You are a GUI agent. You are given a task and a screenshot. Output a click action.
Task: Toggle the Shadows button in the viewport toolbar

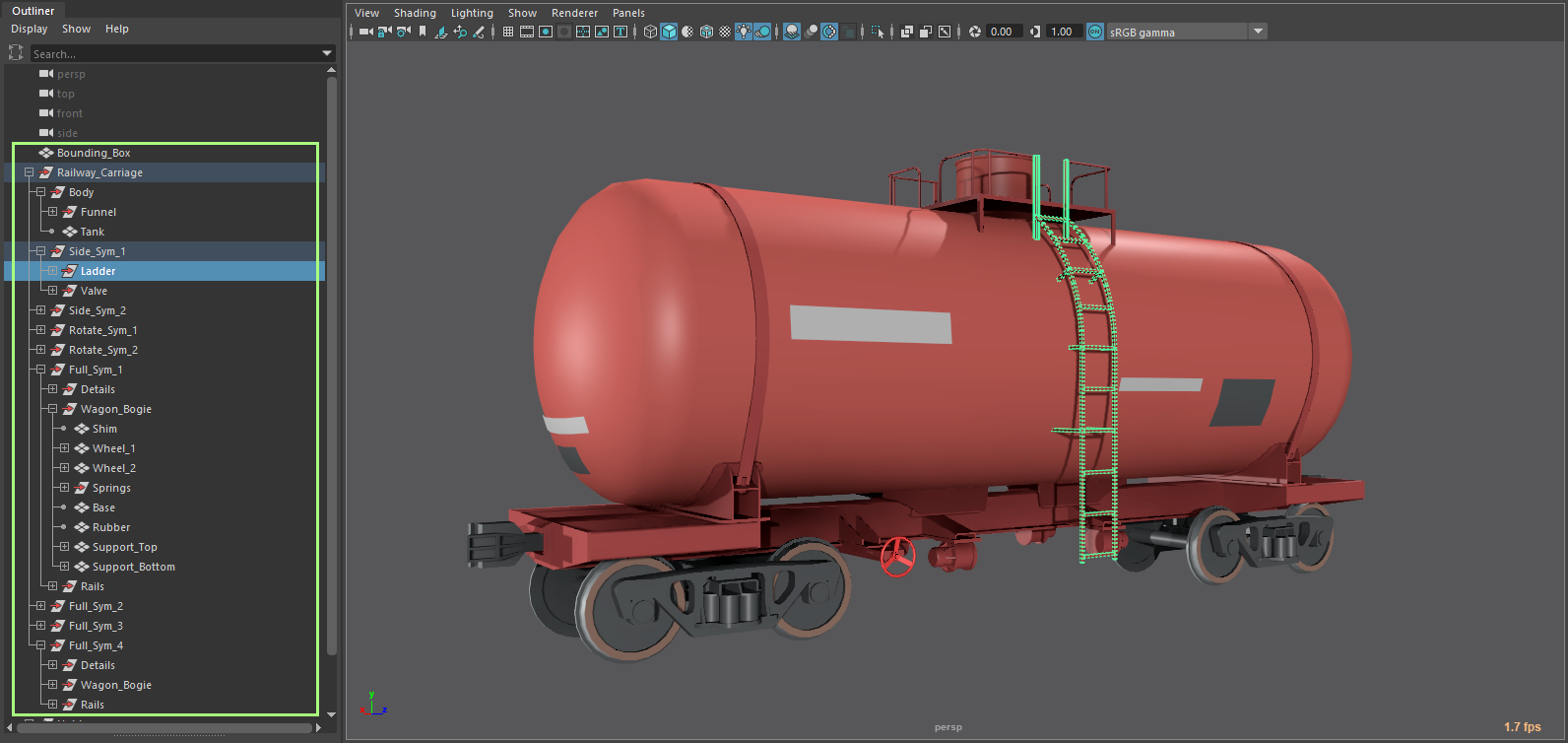[762, 32]
